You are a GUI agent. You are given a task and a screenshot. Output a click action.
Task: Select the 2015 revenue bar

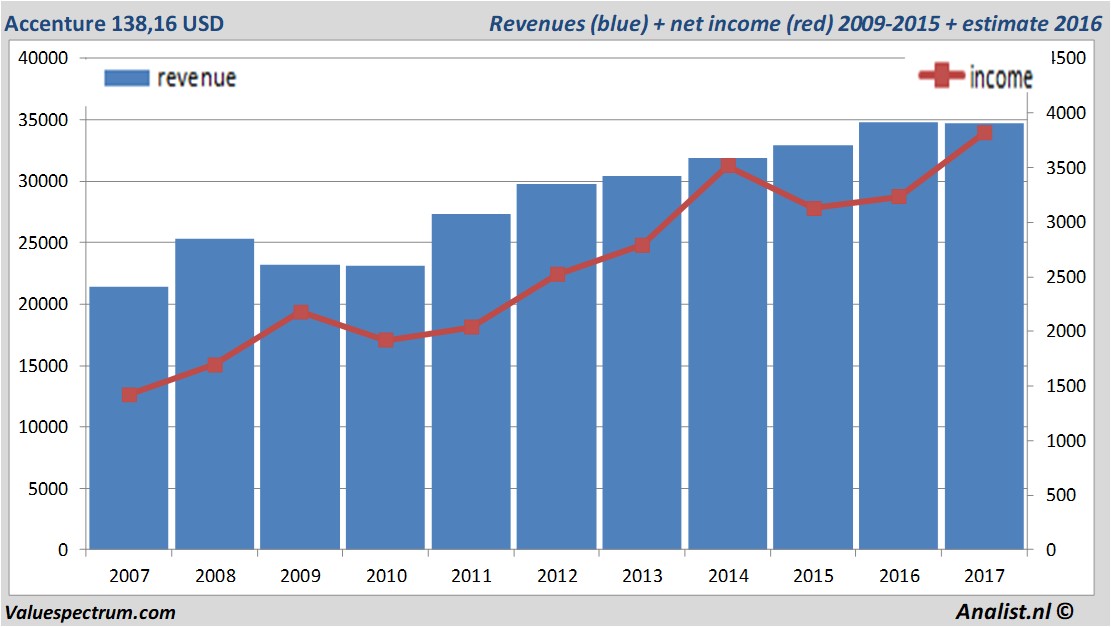[813, 347]
